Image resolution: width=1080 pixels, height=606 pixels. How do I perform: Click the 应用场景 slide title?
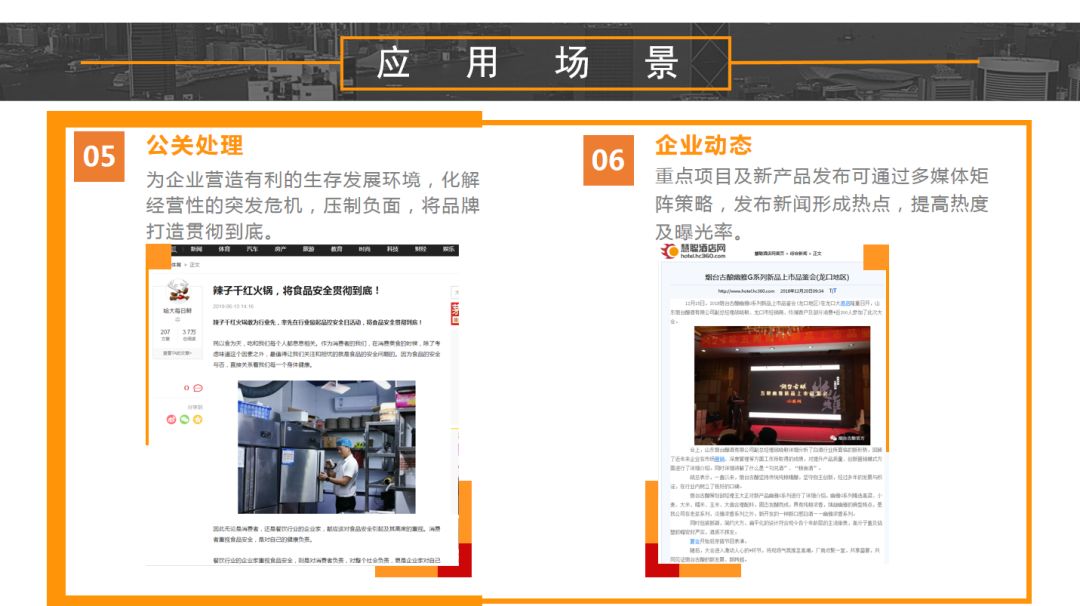coord(528,63)
